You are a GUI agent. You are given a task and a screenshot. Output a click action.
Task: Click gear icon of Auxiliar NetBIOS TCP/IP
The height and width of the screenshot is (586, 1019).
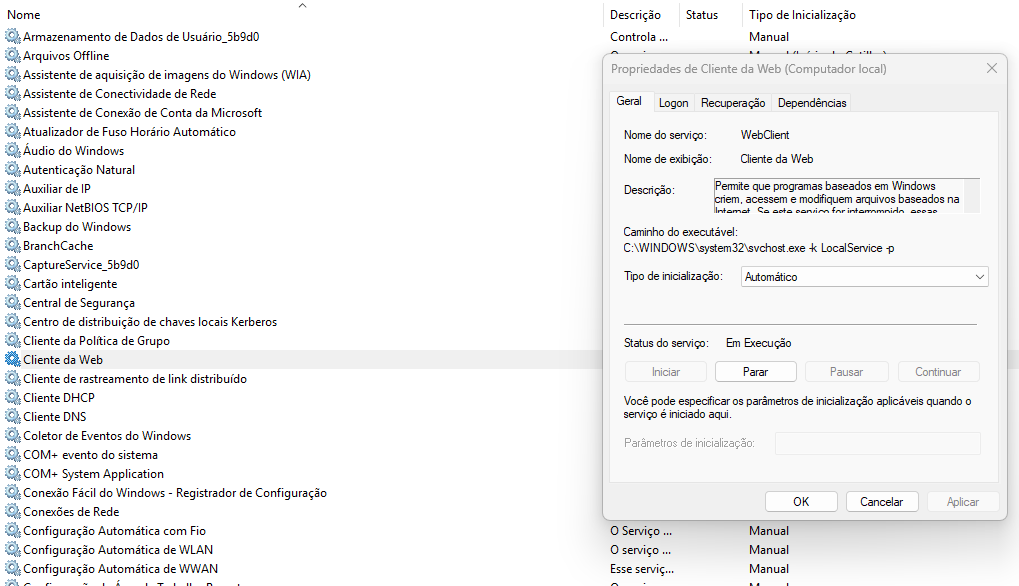pos(12,208)
